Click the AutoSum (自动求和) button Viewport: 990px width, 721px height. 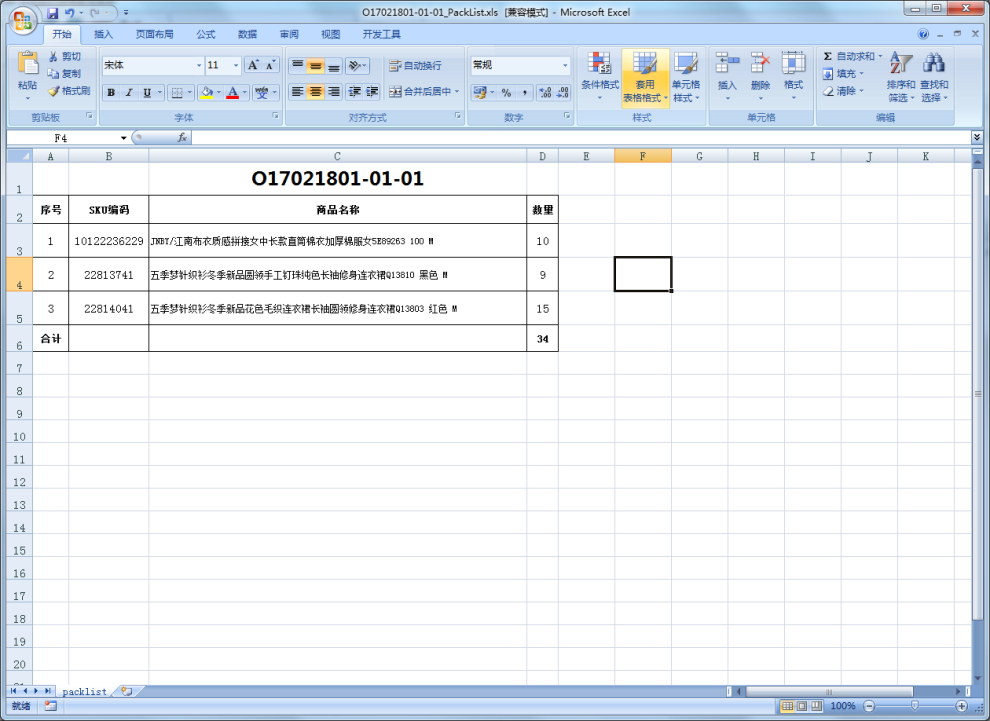tap(848, 57)
